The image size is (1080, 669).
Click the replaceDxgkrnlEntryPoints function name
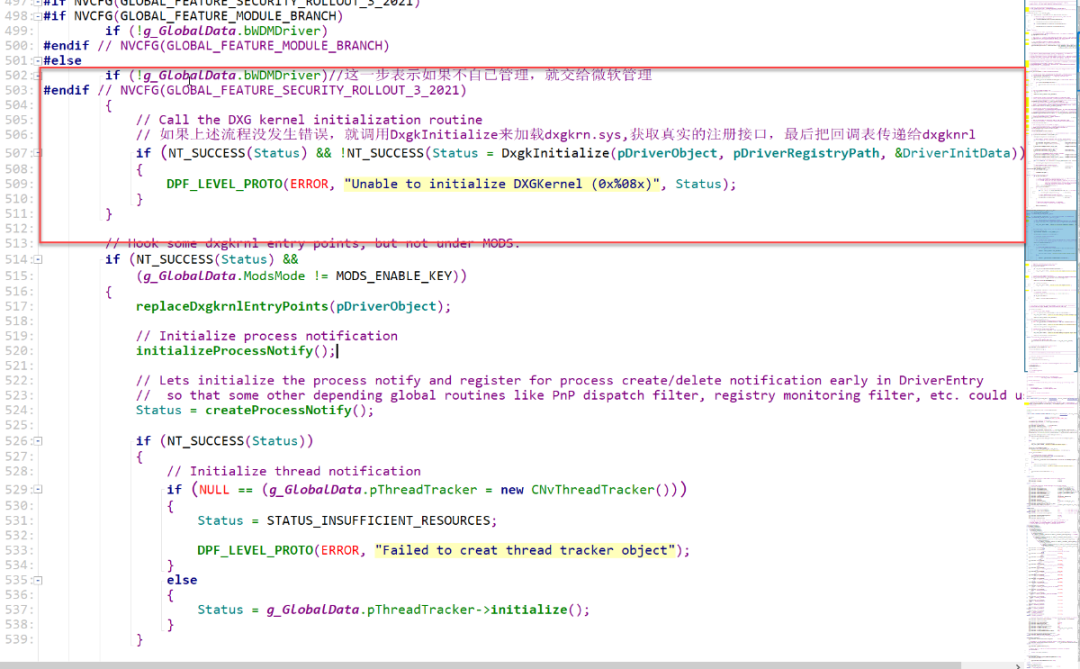click(231, 306)
